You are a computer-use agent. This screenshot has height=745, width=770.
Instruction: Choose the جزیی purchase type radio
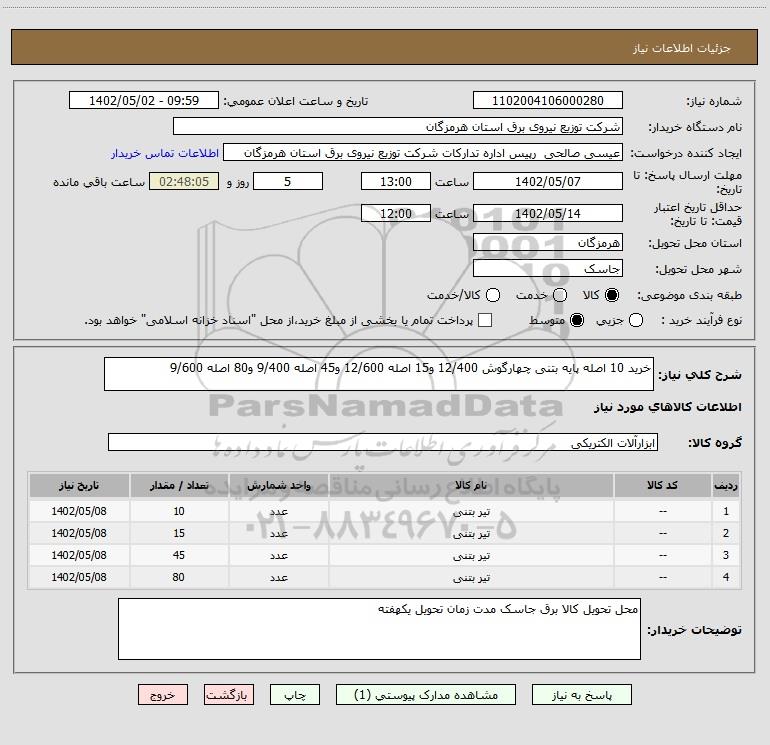tap(635, 320)
